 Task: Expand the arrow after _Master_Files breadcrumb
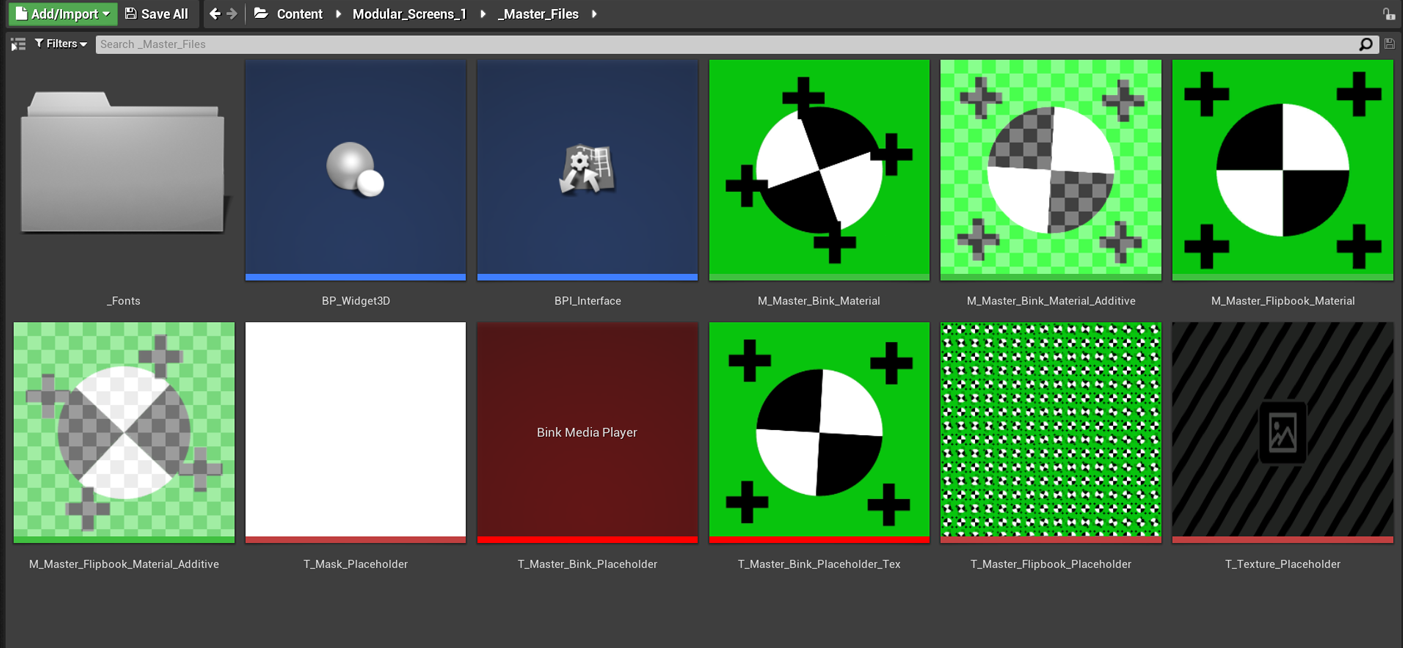(x=594, y=14)
